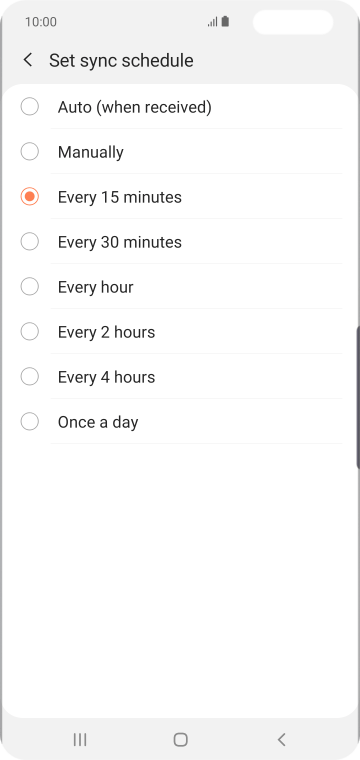Choose the Every 2 hours text label
This screenshot has height=760, width=360.
tap(107, 332)
